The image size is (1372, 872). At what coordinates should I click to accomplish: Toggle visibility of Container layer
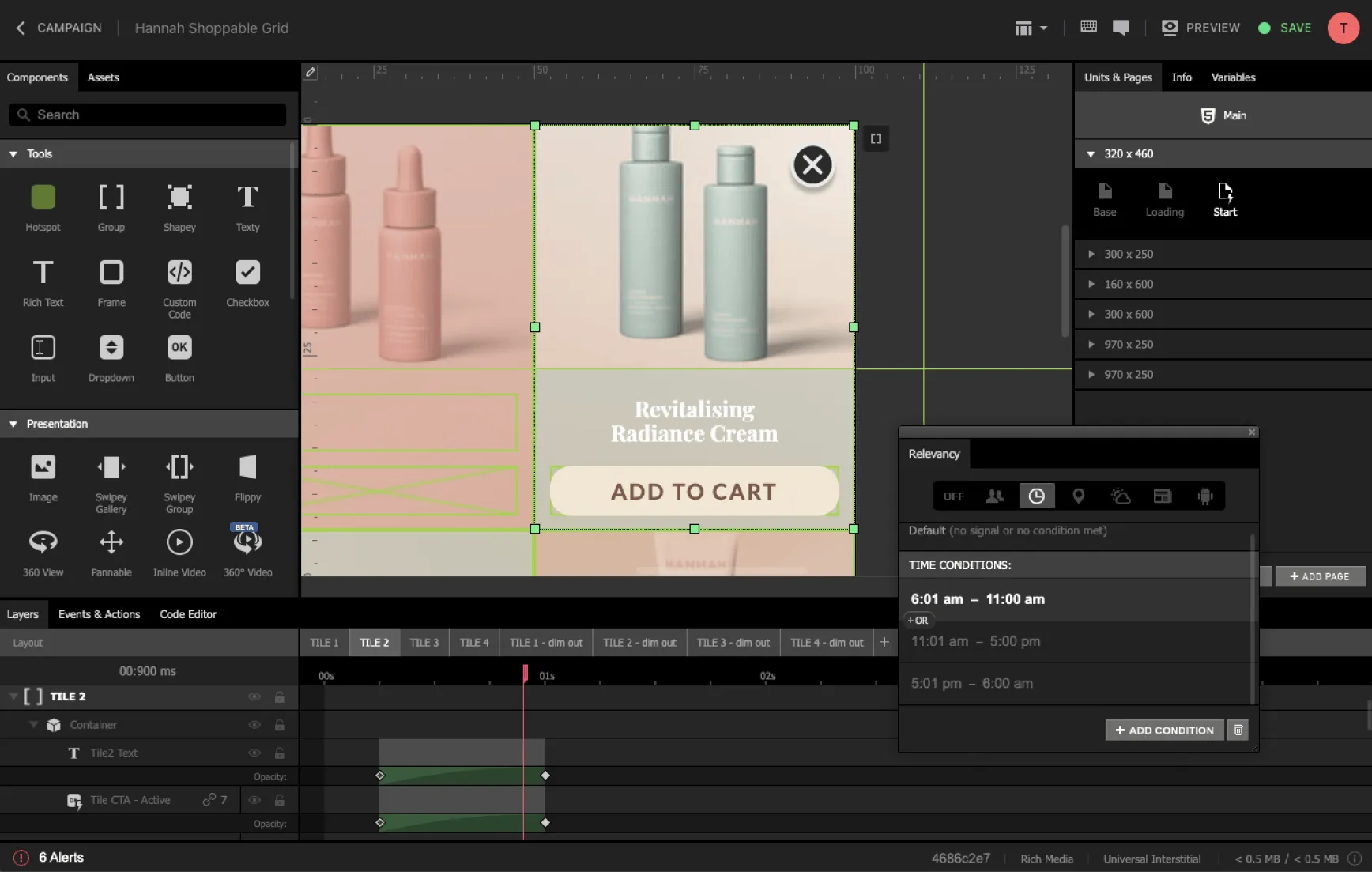pos(254,724)
